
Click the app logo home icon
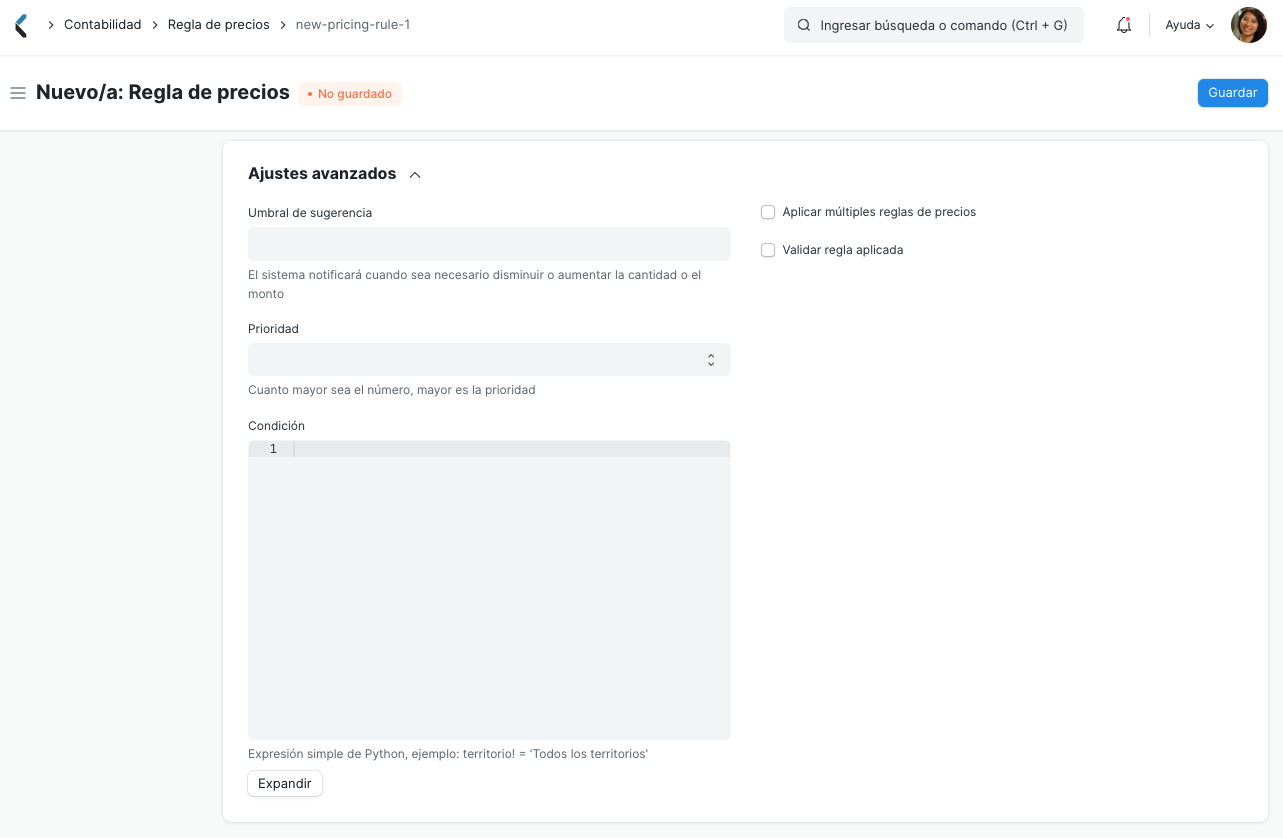pyautogui.click(x=21, y=25)
